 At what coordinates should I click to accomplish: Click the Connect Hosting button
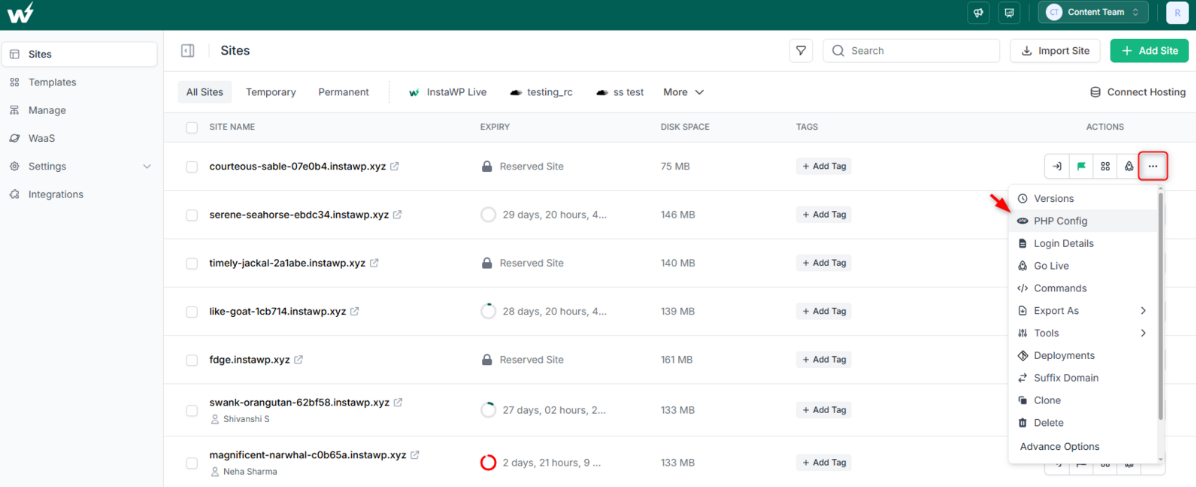1137,92
